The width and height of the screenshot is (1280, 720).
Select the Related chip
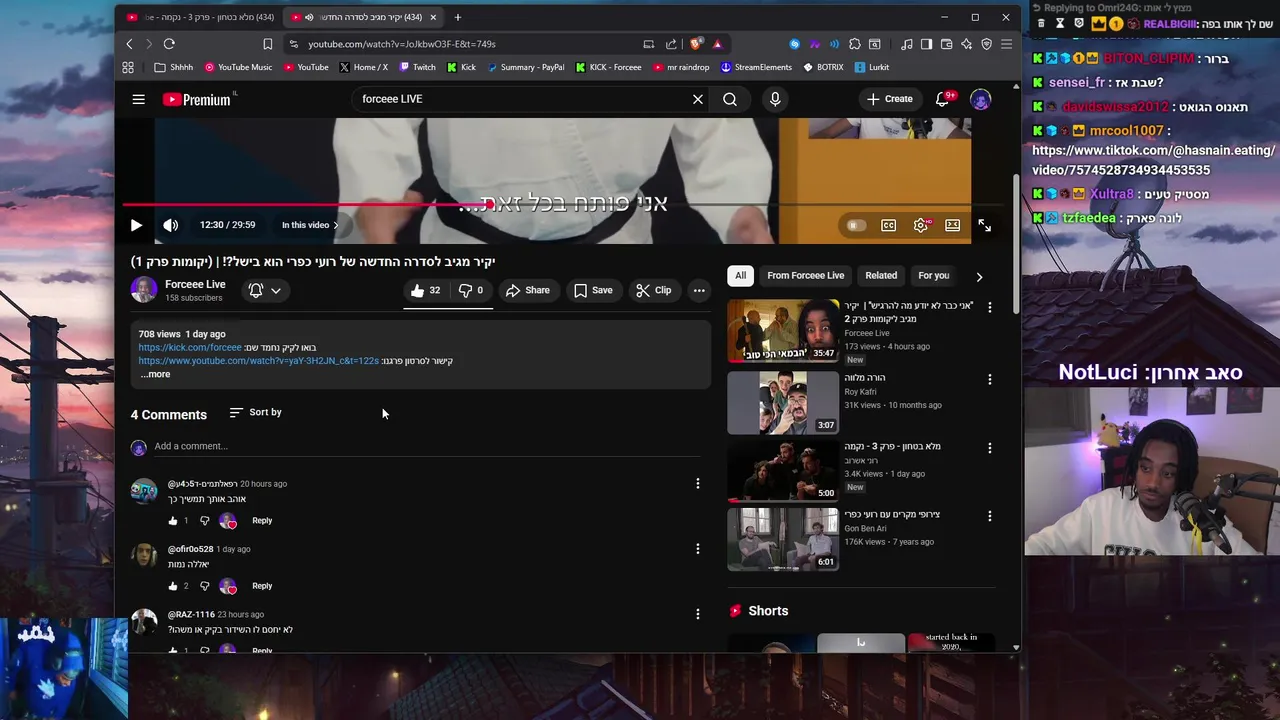coord(881,276)
